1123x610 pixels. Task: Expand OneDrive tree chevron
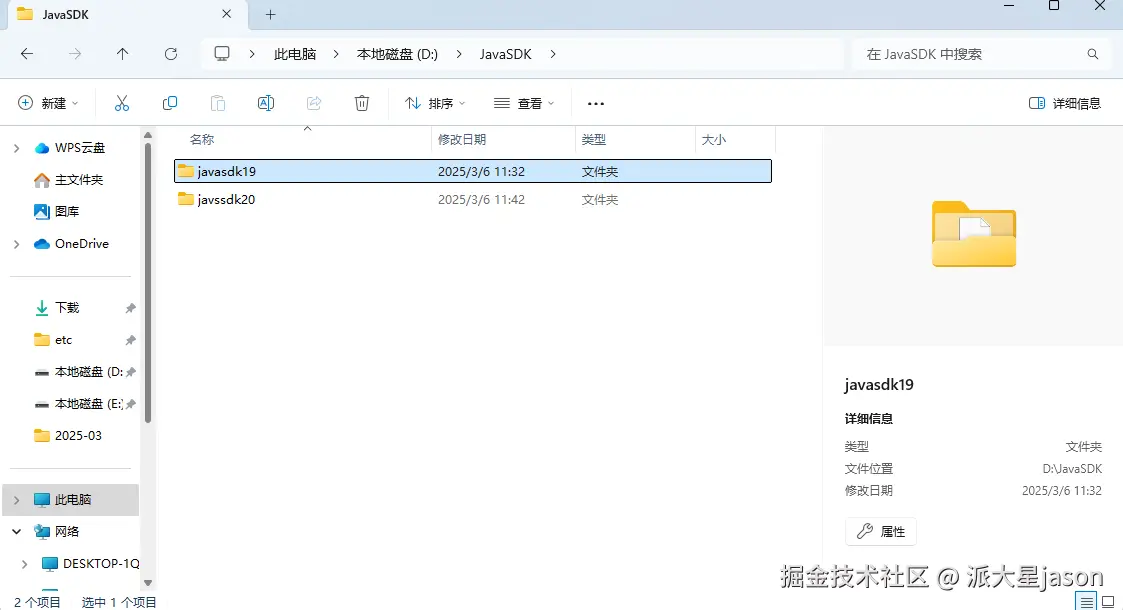[16, 244]
